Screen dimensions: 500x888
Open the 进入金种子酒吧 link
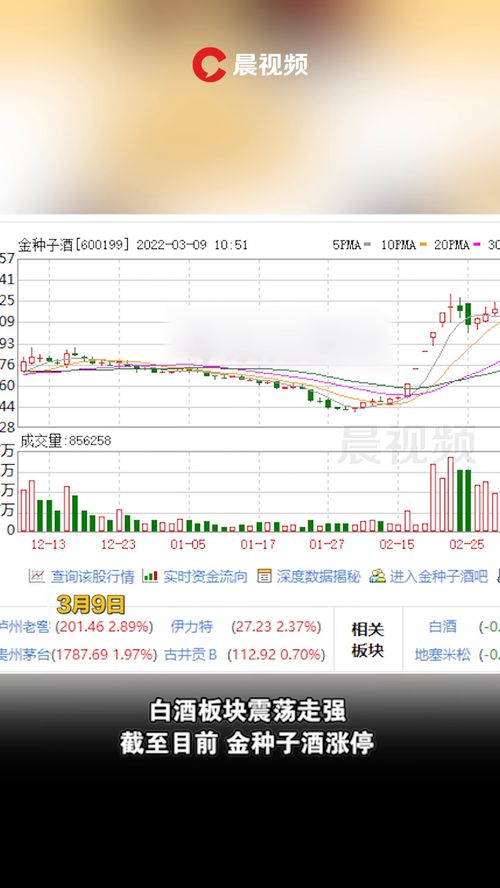439,577
